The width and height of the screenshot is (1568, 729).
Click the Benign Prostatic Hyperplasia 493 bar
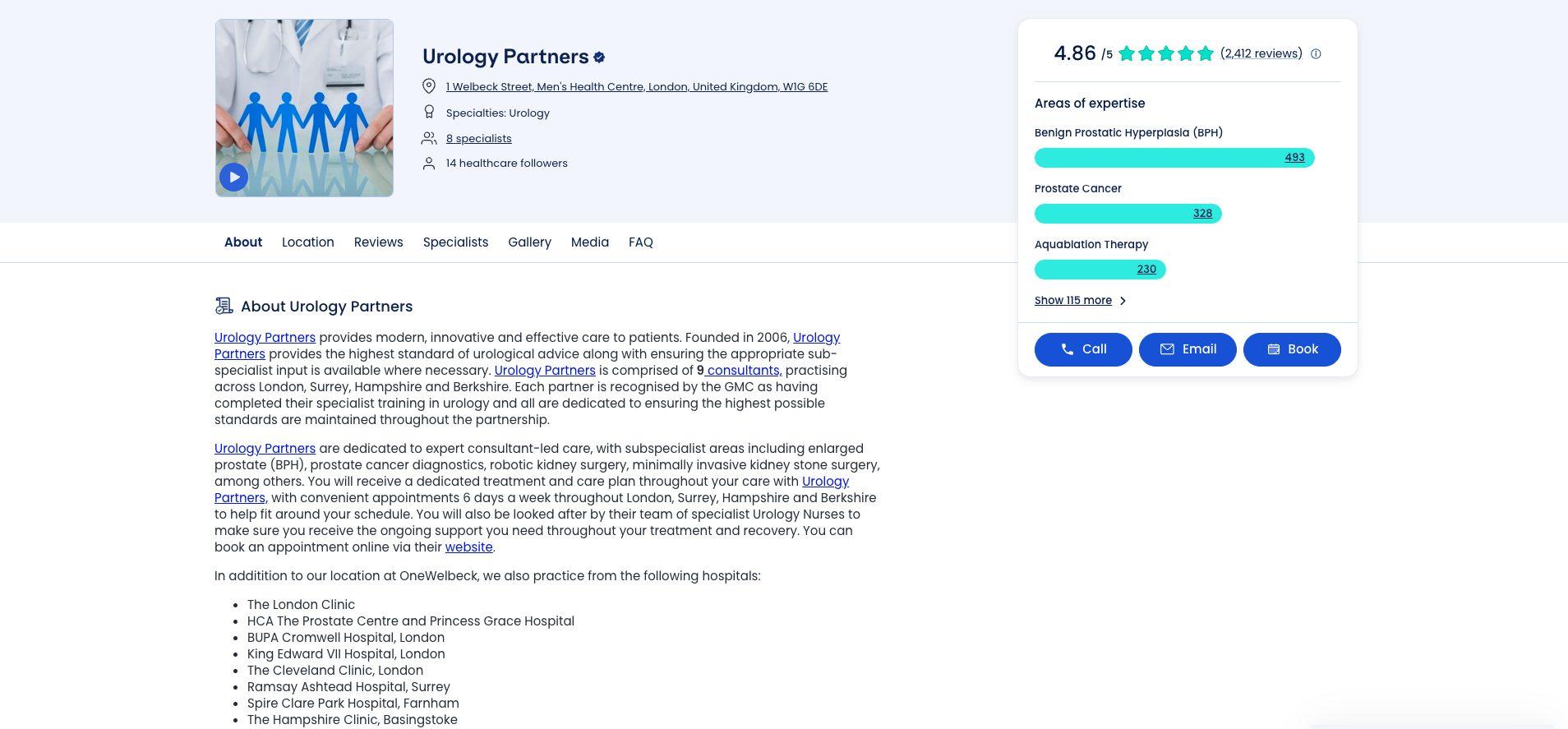(x=1174, y=158)
